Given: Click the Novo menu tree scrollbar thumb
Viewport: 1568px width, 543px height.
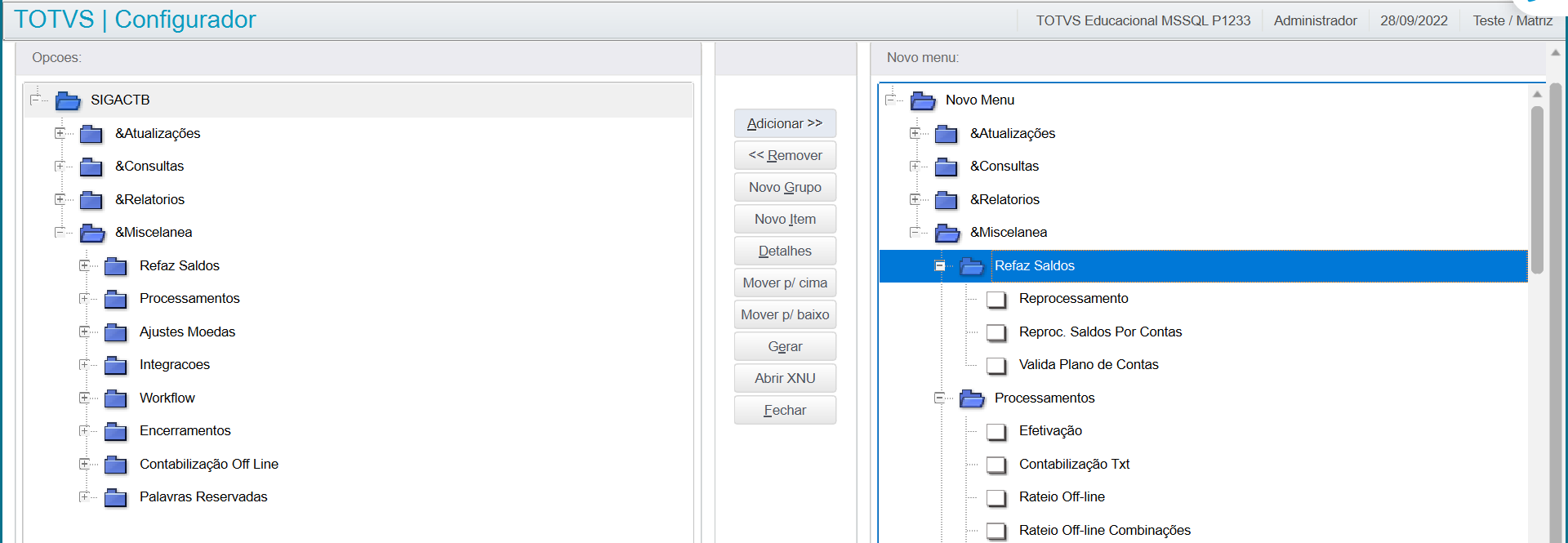Looking at the screenshot, I should pos(1537,189).
